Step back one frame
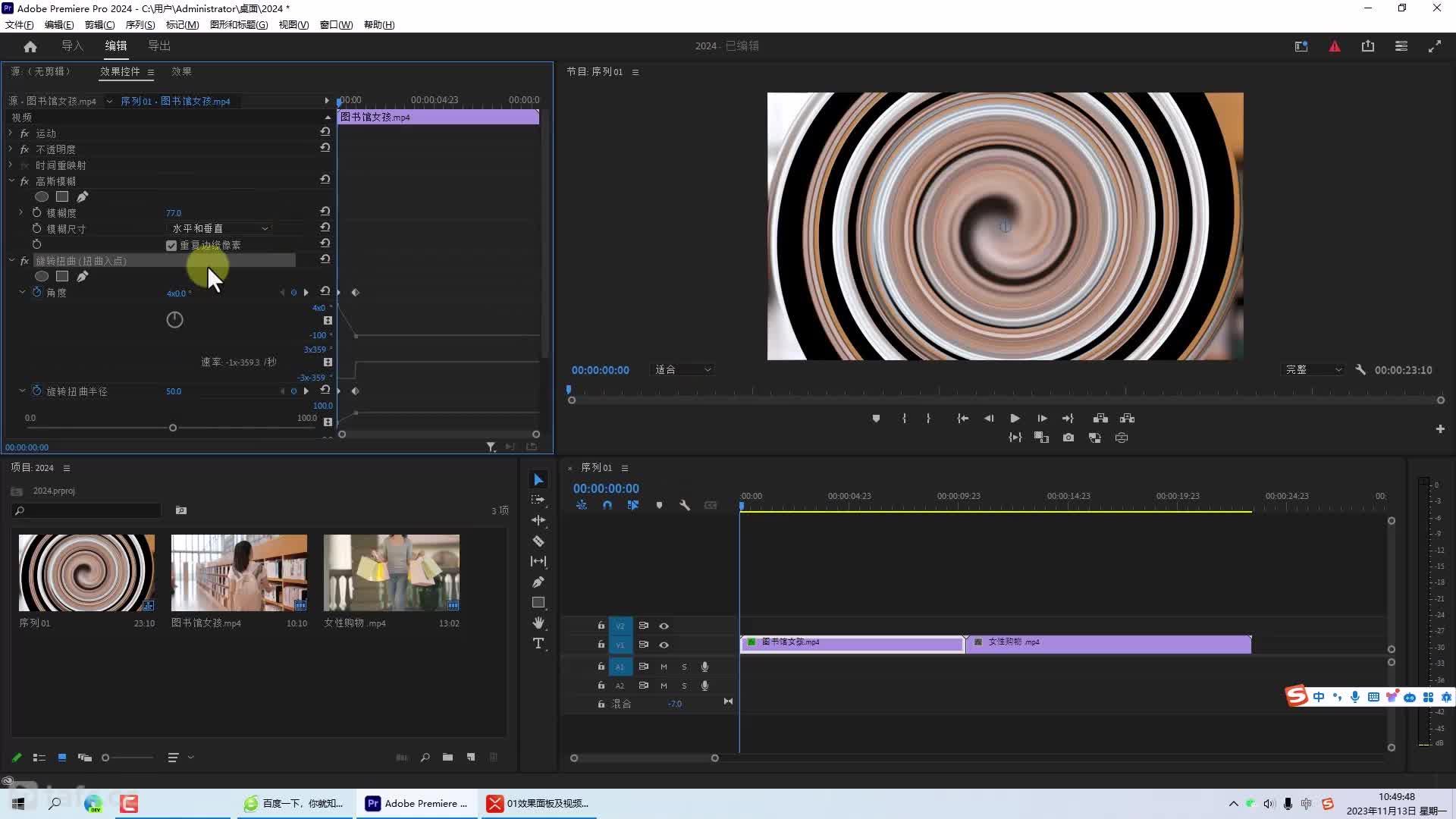Viewport: 1456px width, 819px height. pyautogui.click(x=989, y=419)
